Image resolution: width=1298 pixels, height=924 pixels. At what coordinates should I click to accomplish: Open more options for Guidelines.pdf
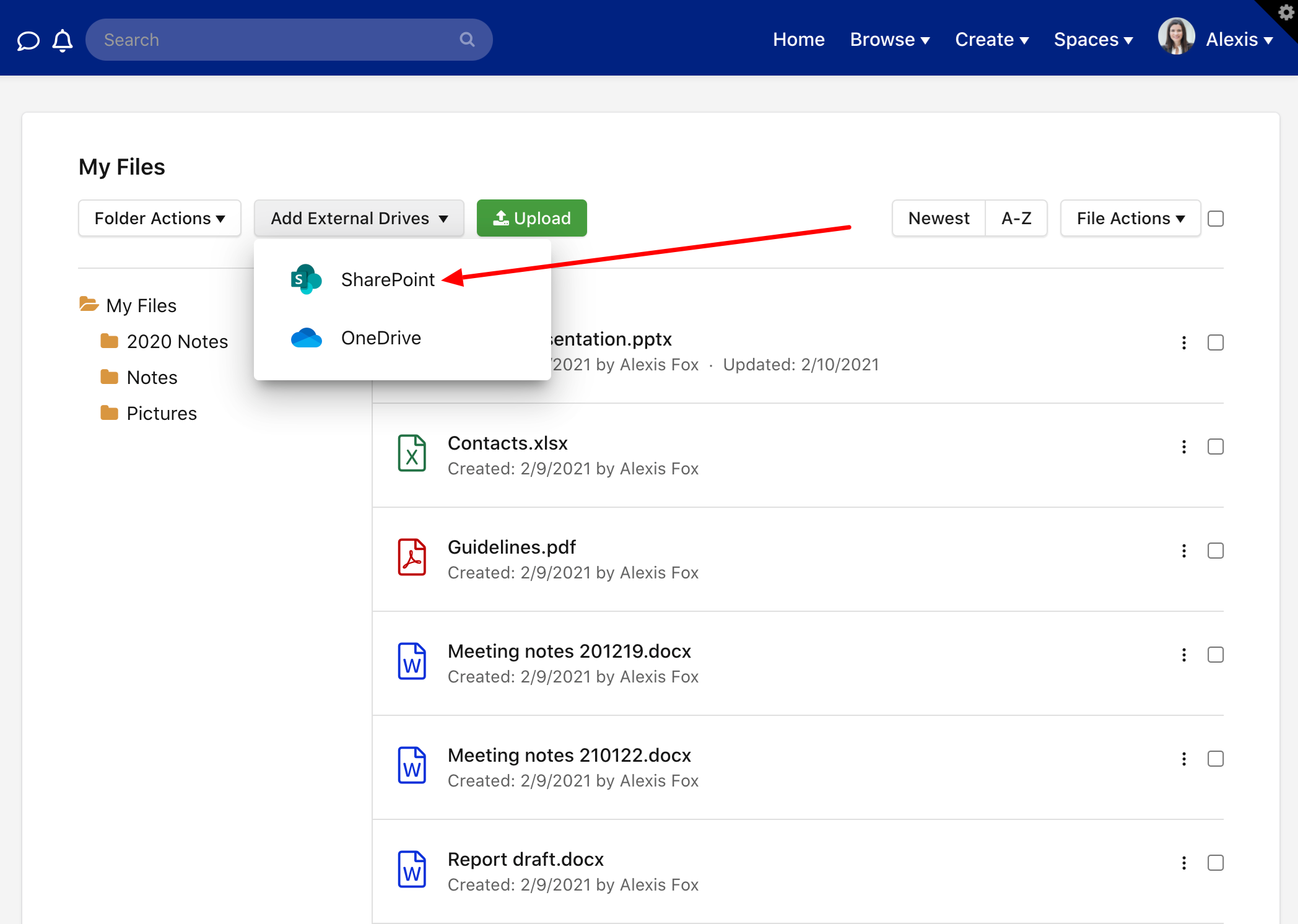[1184, 551]
